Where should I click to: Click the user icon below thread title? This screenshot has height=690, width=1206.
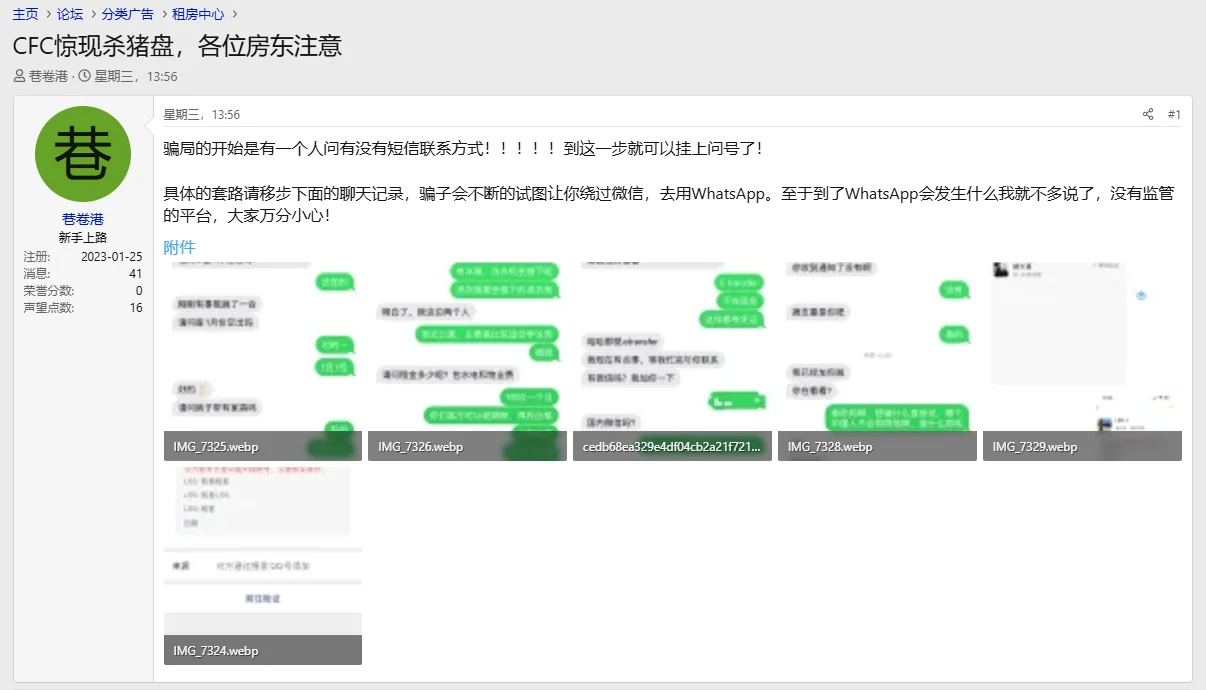pyautogui.click(x=20, y=76)
